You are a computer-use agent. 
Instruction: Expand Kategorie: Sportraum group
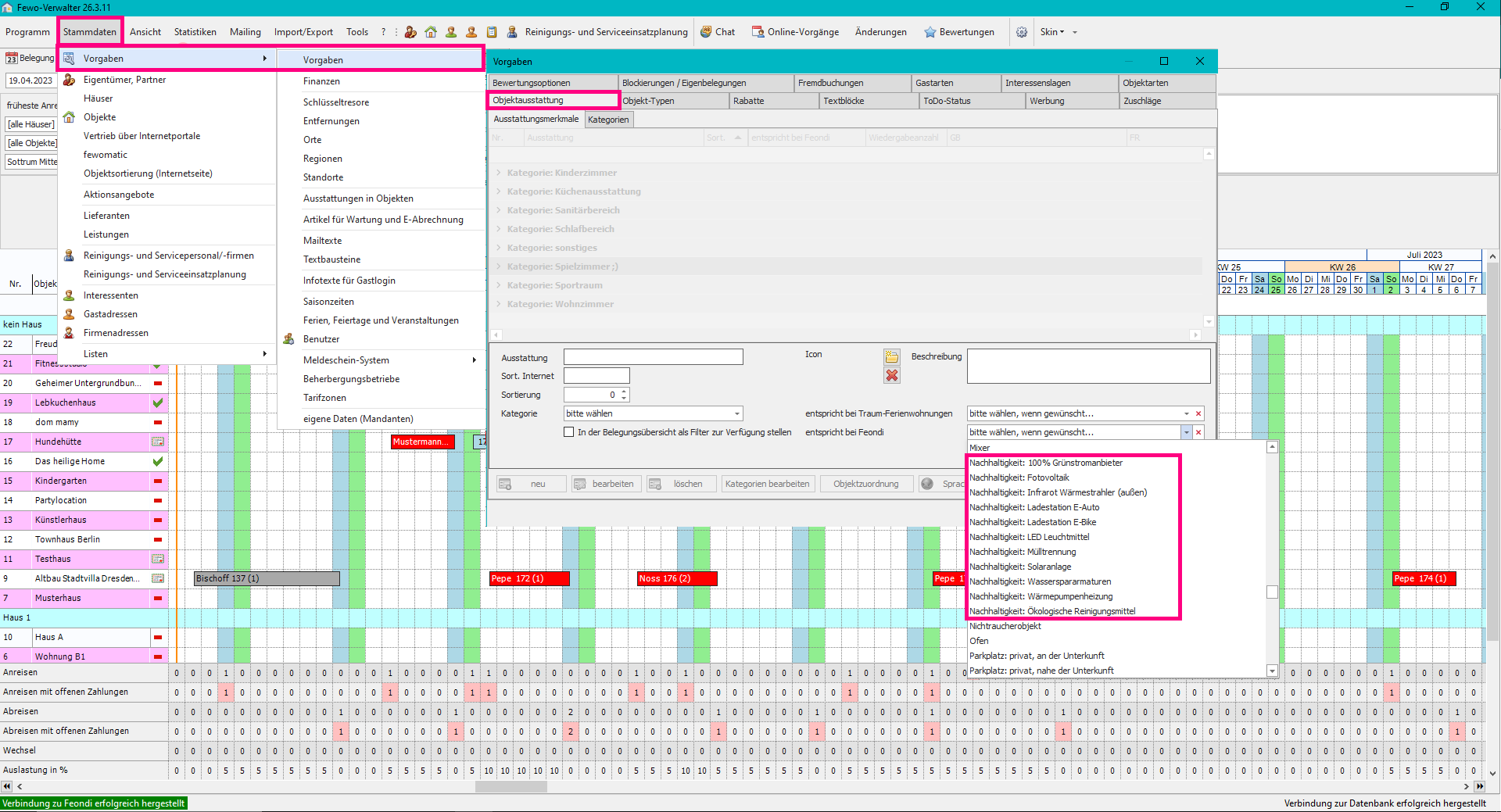(499, 285)
